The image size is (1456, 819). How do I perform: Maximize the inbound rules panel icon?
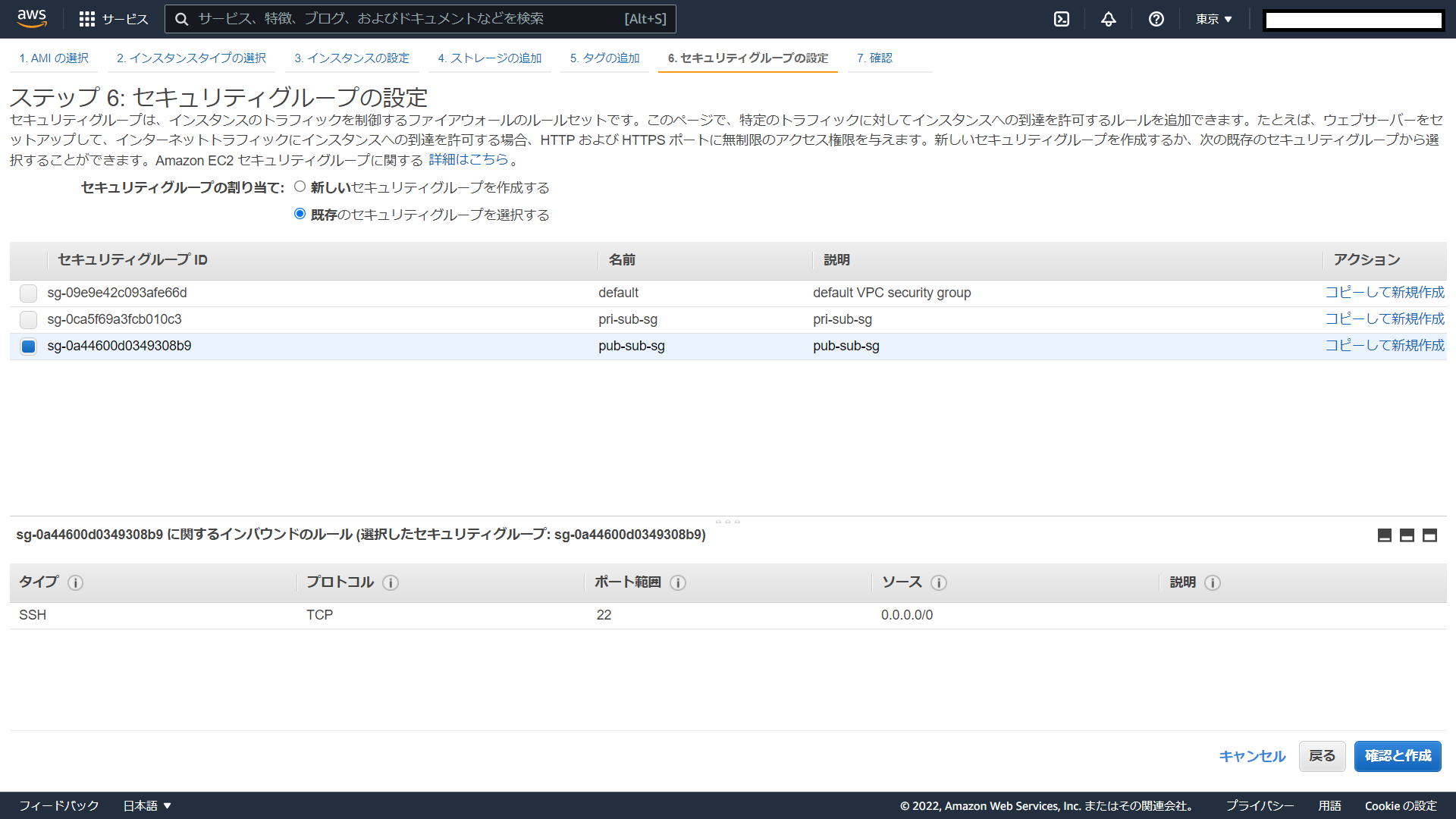(x=1429, y=535)
